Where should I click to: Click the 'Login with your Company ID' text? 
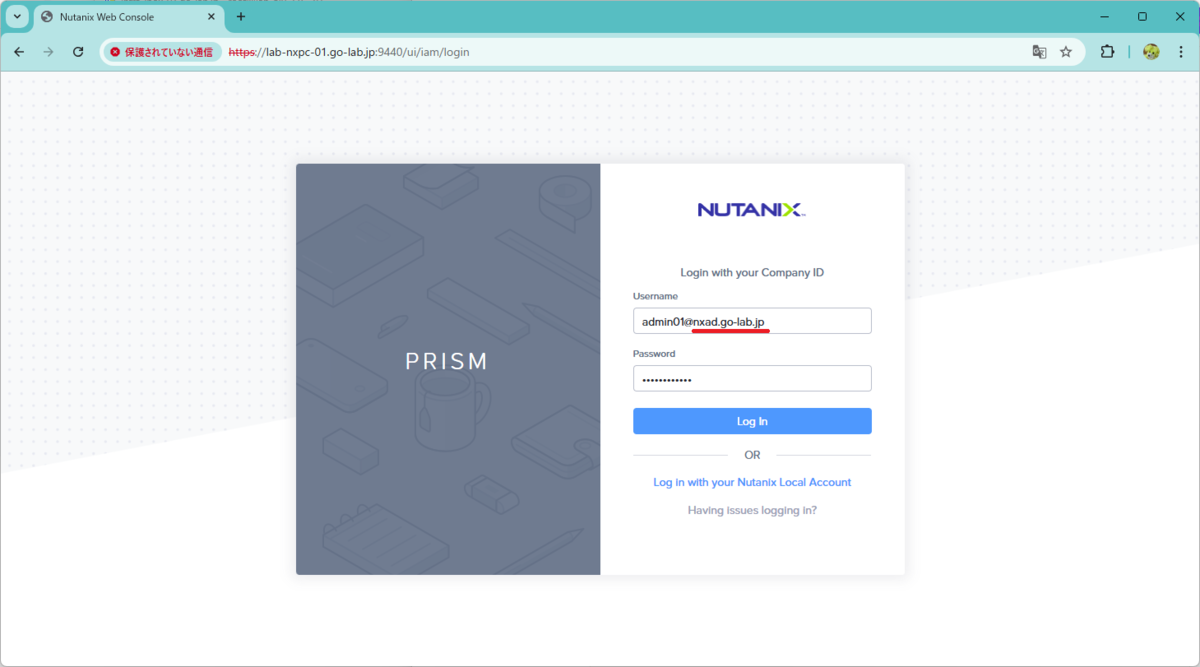coord(752,272)
